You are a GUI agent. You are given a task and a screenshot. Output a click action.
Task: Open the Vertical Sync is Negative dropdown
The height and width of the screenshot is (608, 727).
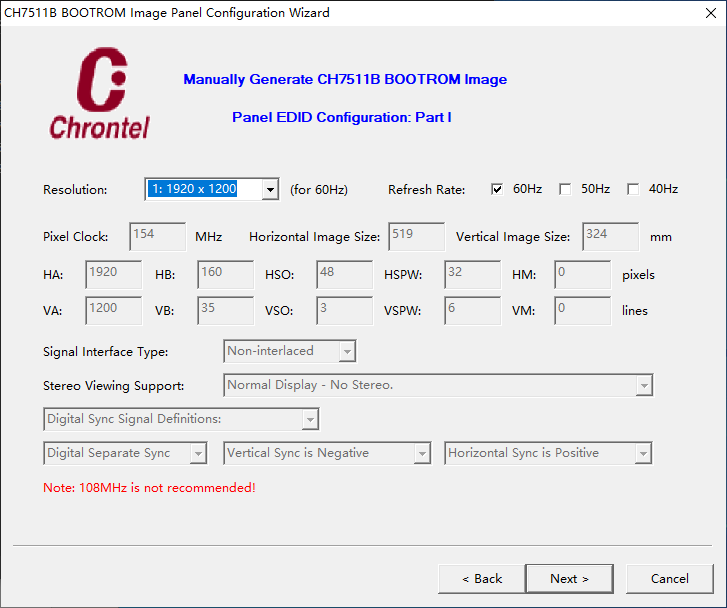[422, 453]
